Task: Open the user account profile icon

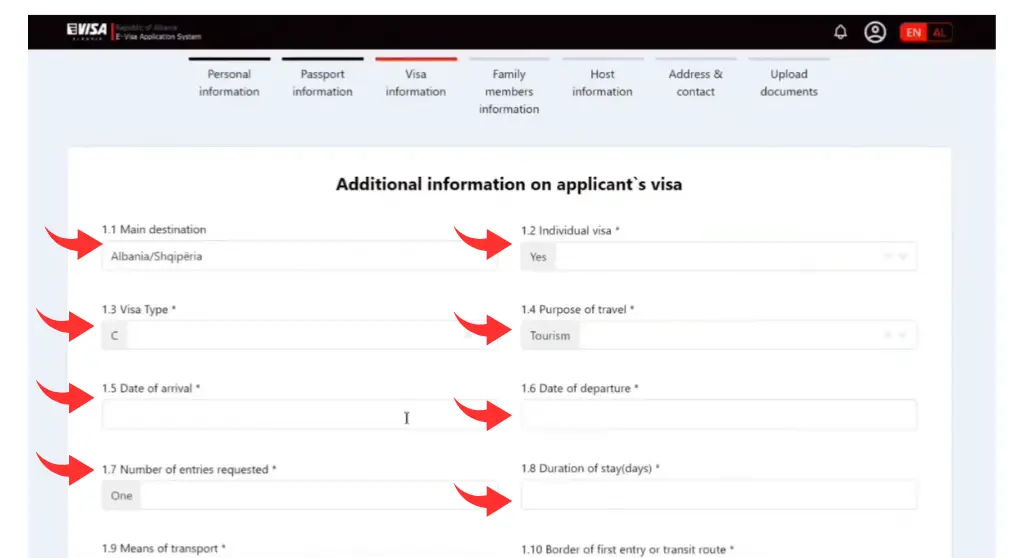Action: pyautogui.click(x=875, y=32)
